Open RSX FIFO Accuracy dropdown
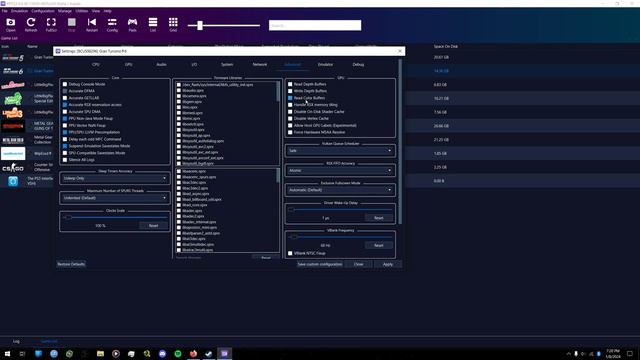This screenshot has height=360, width=640. pyautogui.click(x=340, y=171)
